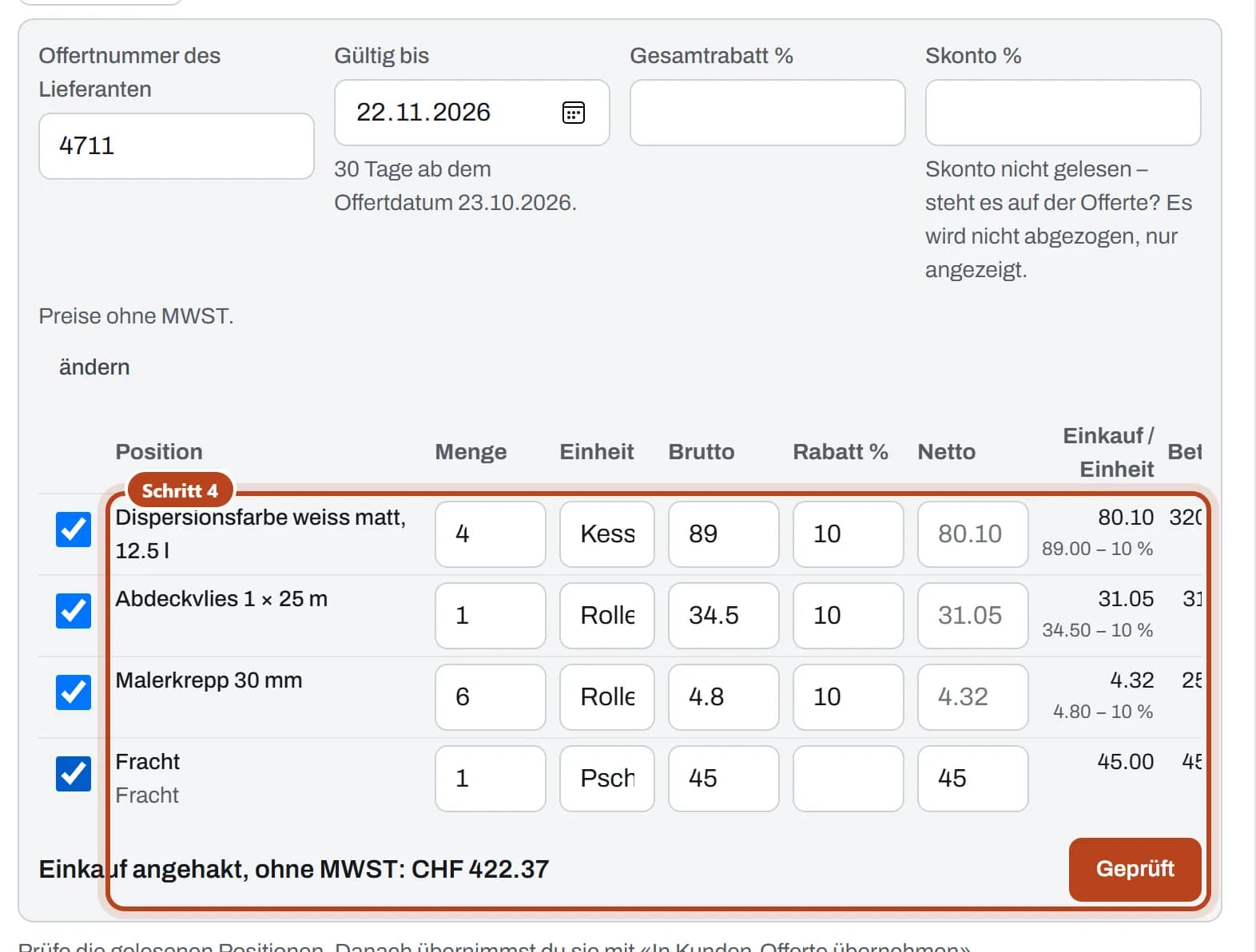Screen dimensions: 1256x952
Task: Click 'Preise ohne MWST.' text
Action: click(x=137, y=316)
